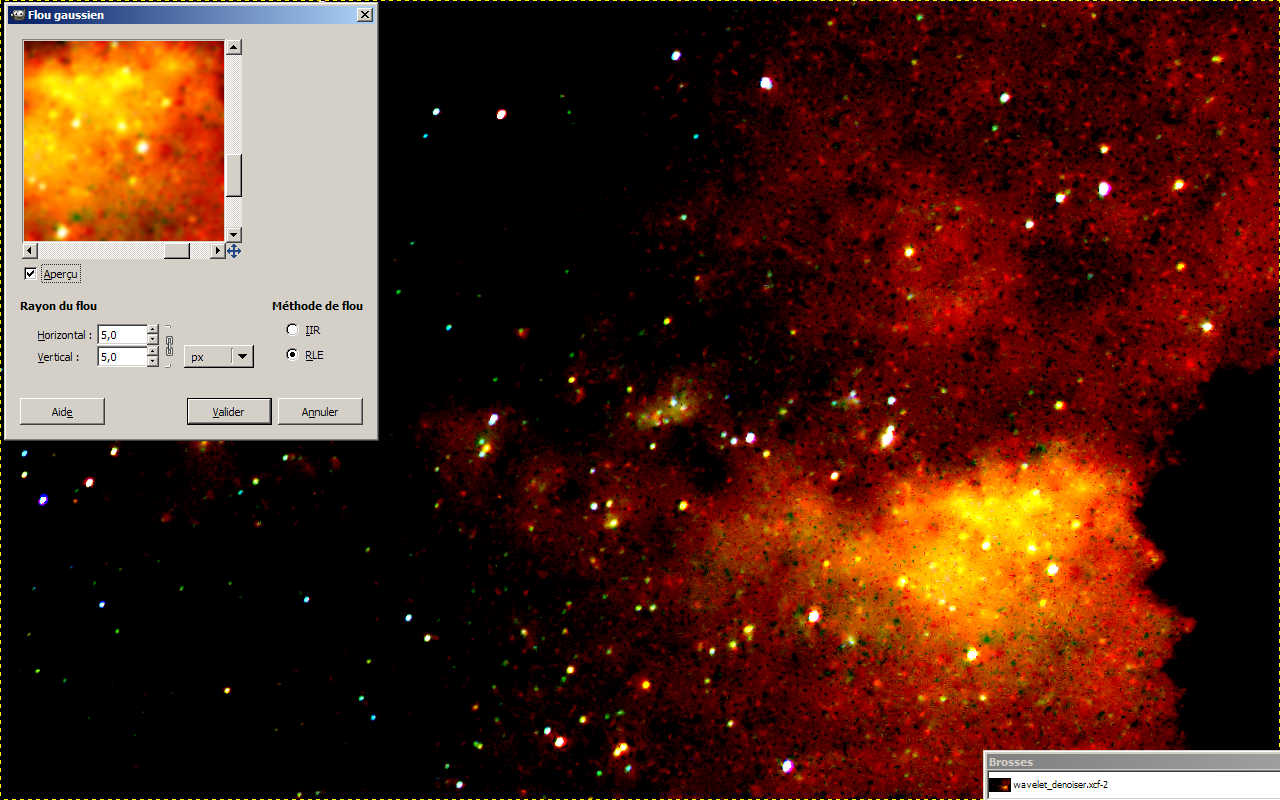
Task: Click the preview scroll down arrow
Action: (233, 234)
